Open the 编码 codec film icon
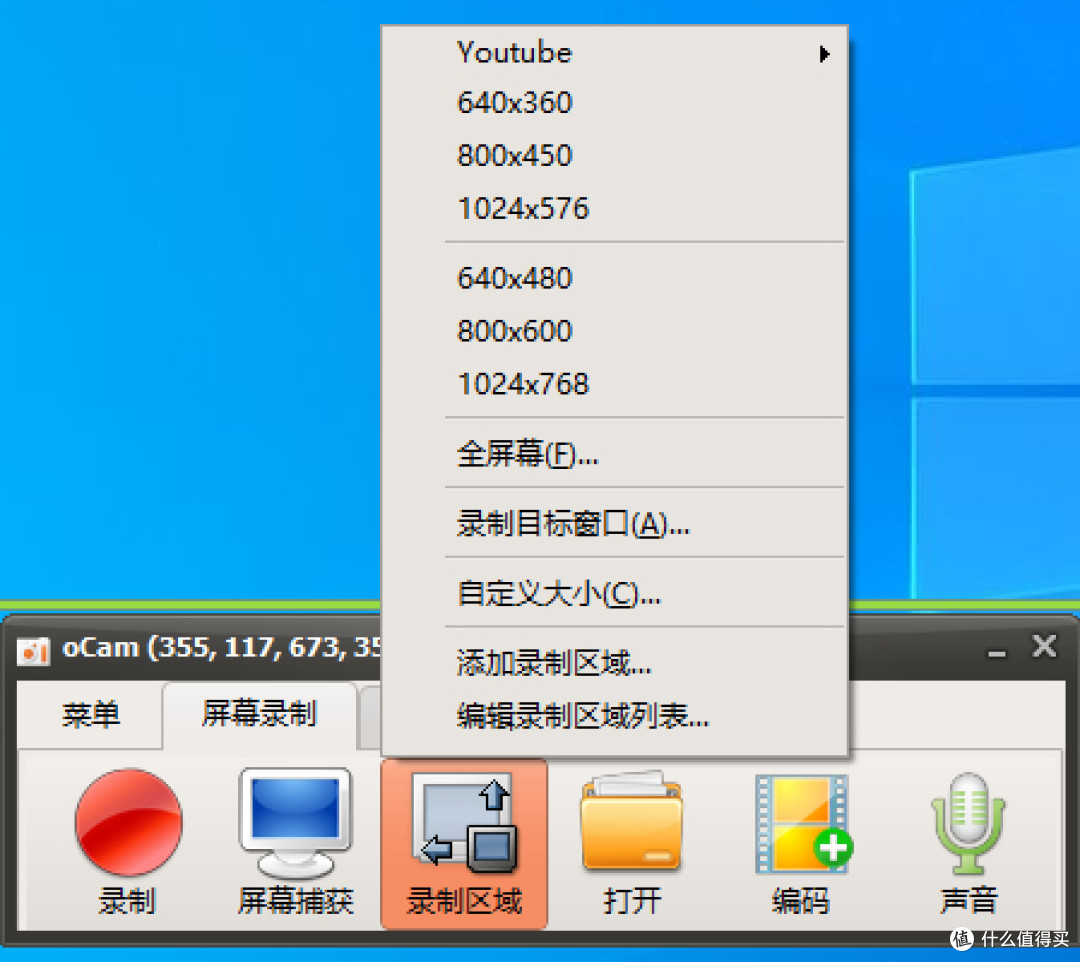Image resolution: width=1080 pixels, height=962 pixels. (803, 824)
